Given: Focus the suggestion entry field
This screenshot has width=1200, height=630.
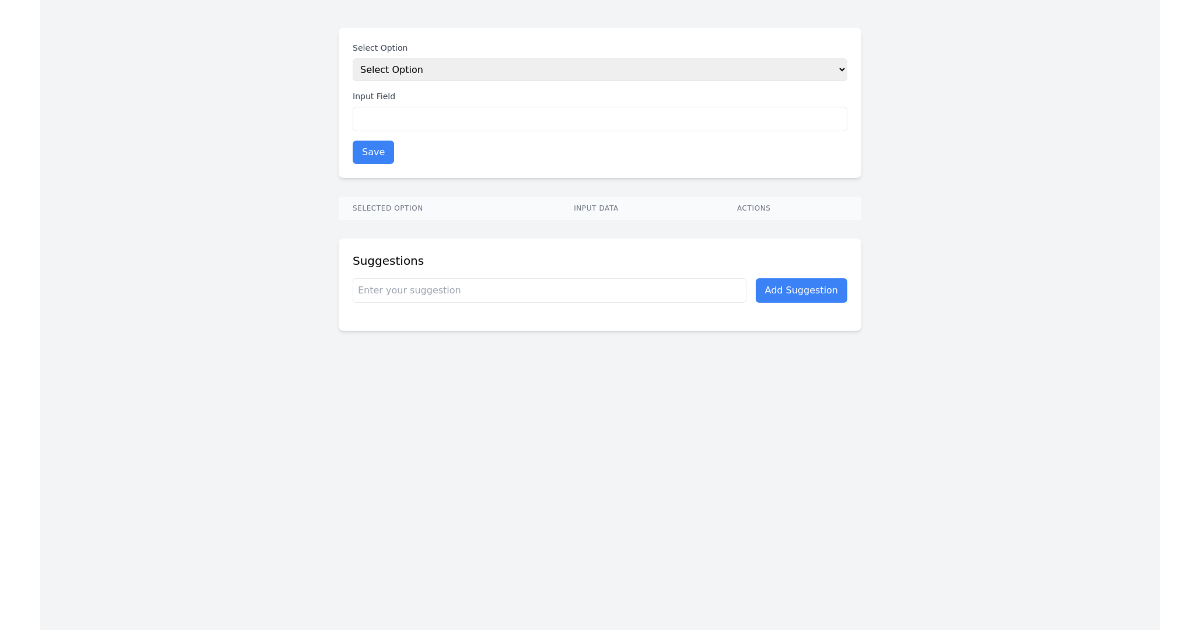Looking at the screenshot, I should (549, 290).
